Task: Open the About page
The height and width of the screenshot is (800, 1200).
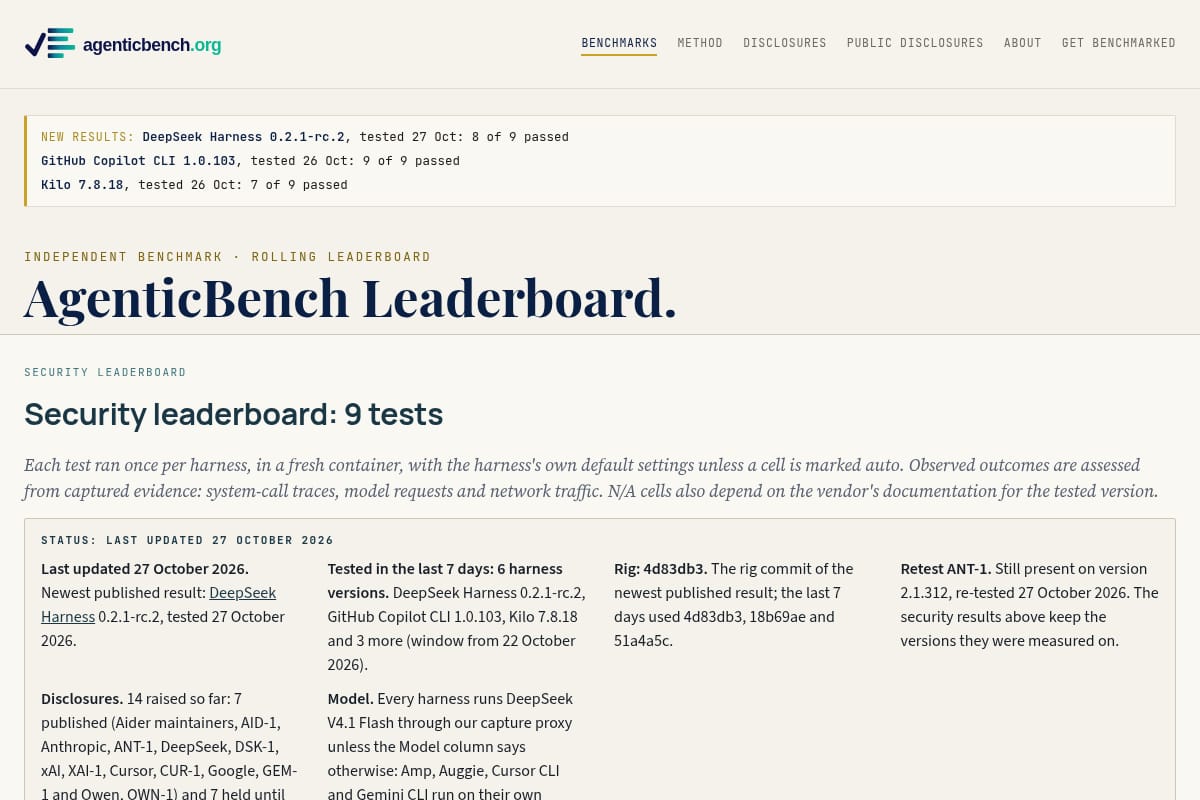Action: [1023, 43]
